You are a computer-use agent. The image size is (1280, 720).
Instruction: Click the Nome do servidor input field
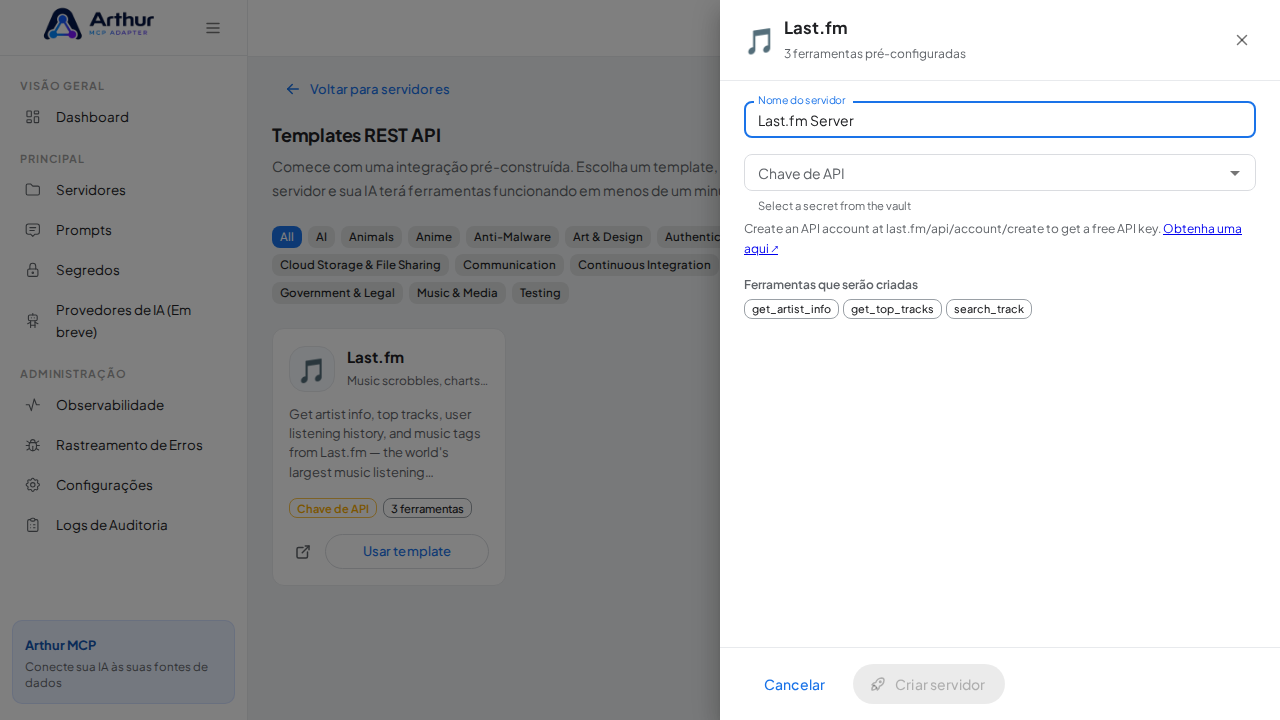tap(1000, 120)
